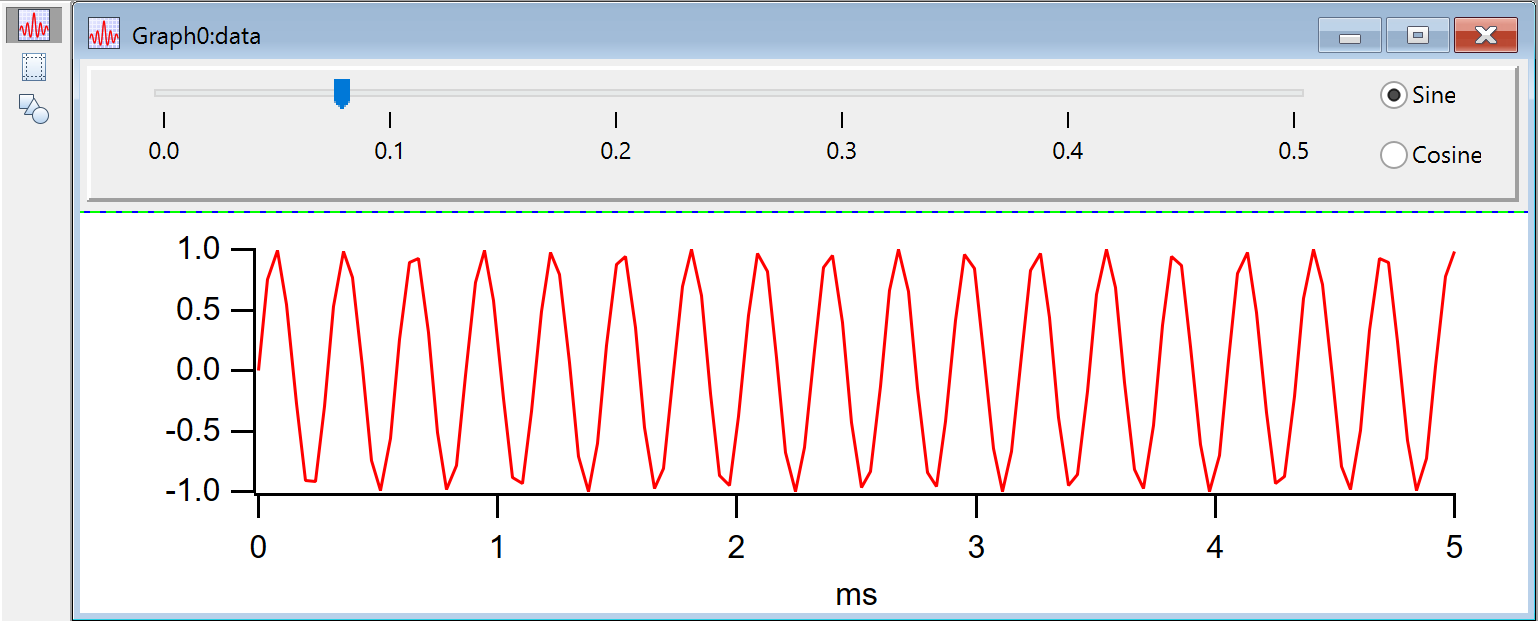Select the graph operate mode tool icon

point(34,25)
